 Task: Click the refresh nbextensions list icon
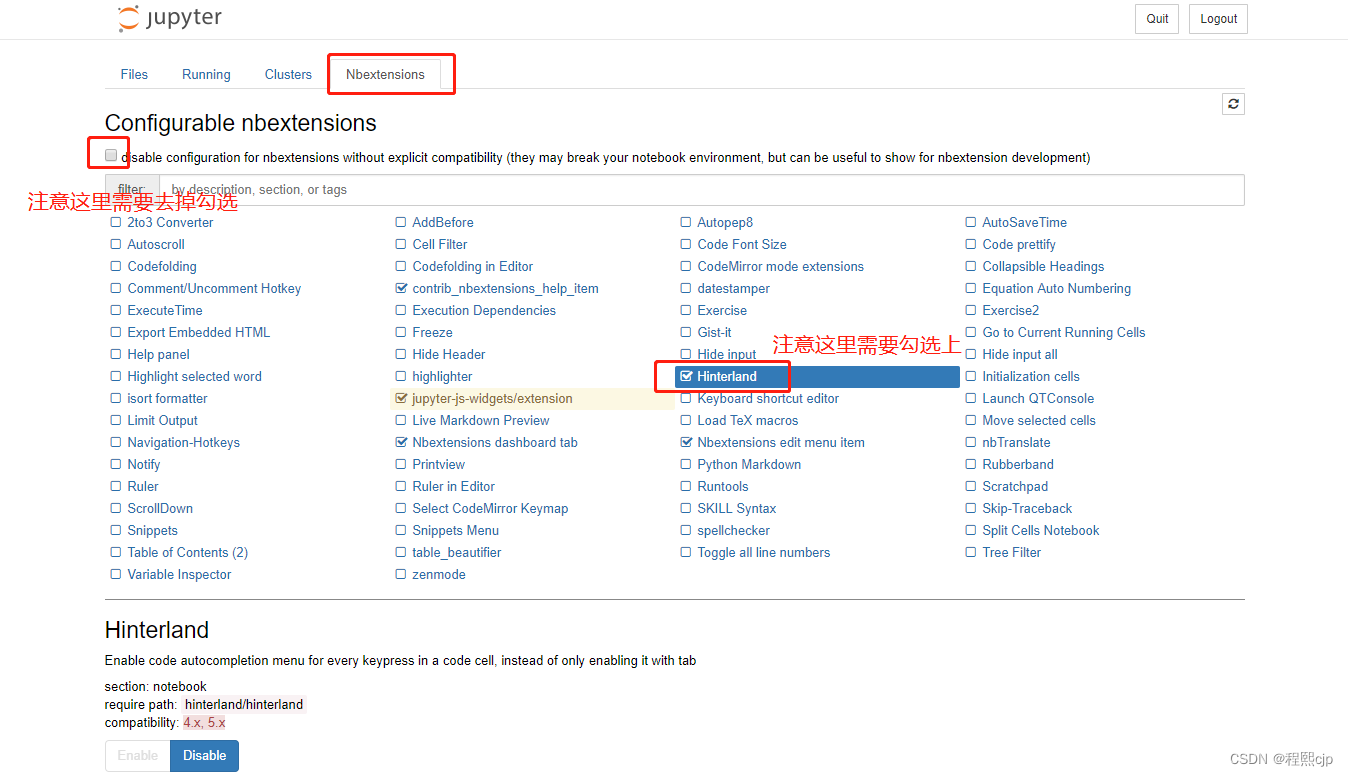tap(1233, 104)
